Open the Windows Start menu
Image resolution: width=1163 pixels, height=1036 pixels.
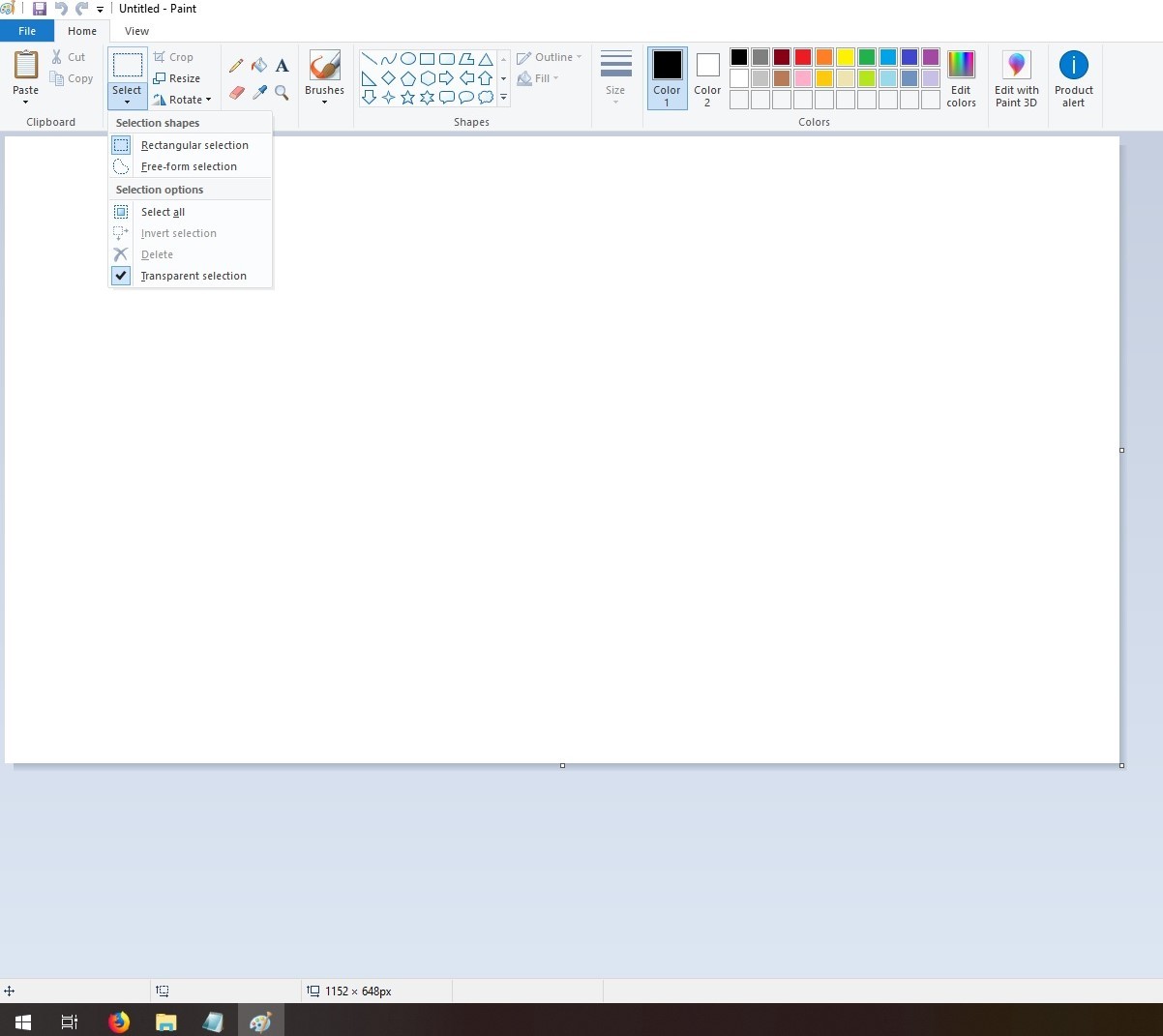point(23,1021)
